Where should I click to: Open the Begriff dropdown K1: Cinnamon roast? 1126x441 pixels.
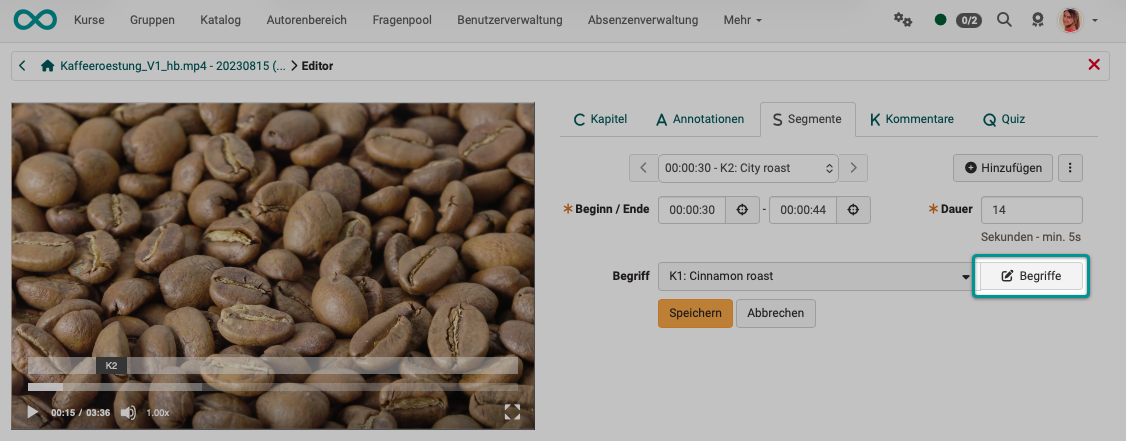point(815,276)
